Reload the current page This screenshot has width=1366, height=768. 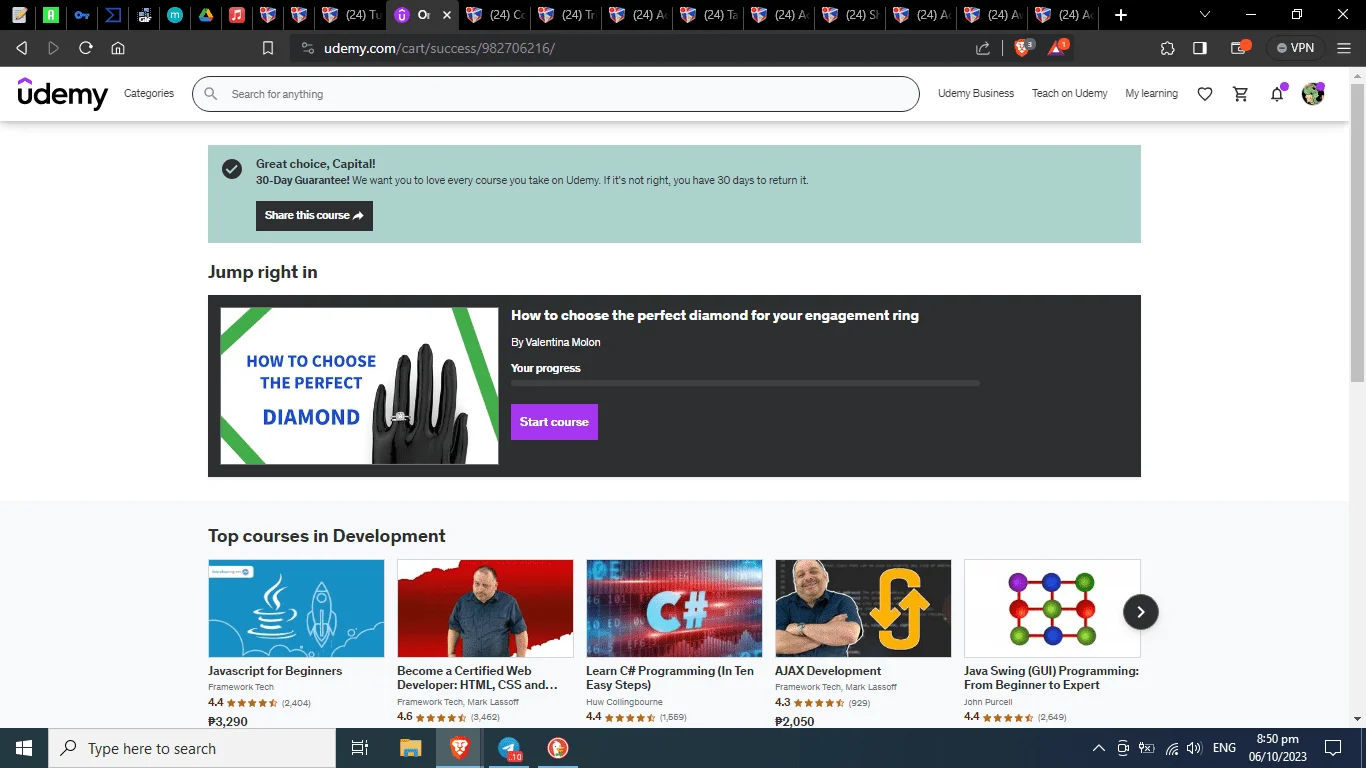tap(86, 48)
